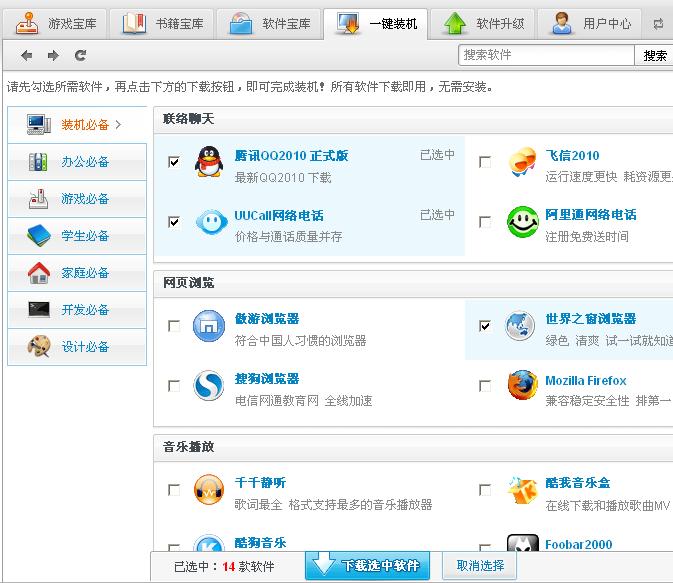Click the house icon beside 家庭必备
The height and width of the screenshot is (583, 673).
(x=39, y=273)
